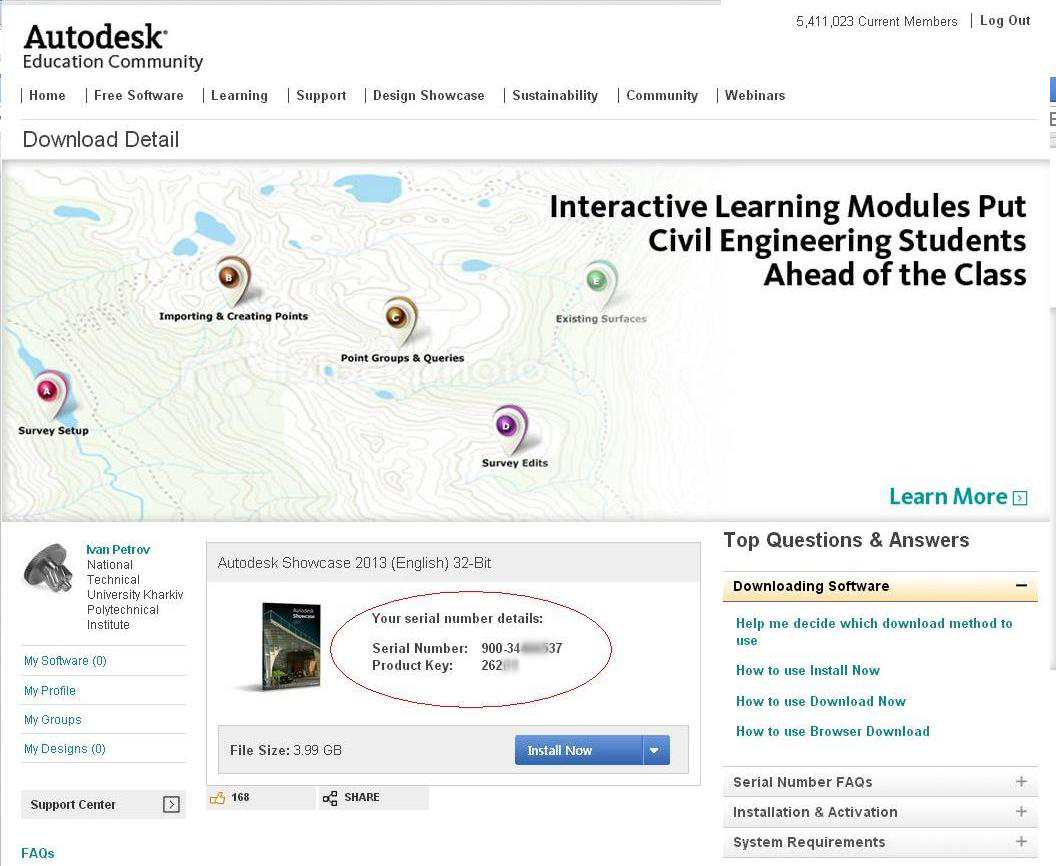Click the Download Detail heading

101,139
